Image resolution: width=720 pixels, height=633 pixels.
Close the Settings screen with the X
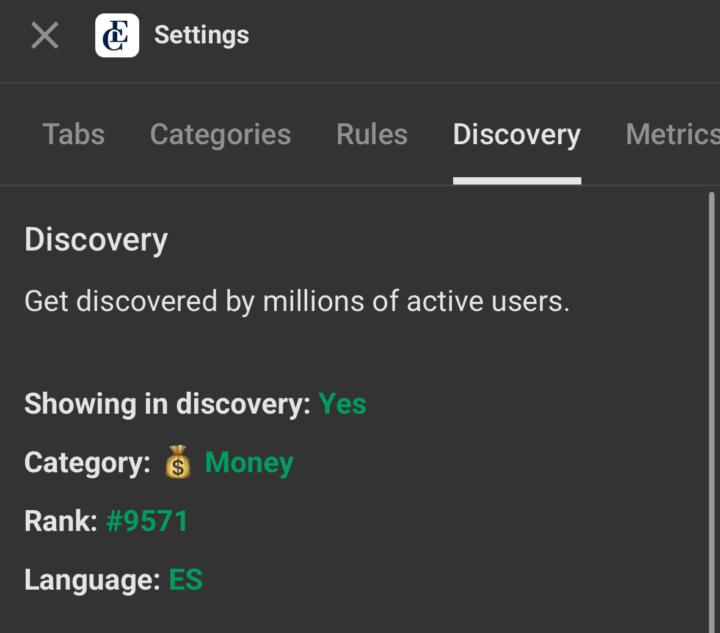[45, 36]
